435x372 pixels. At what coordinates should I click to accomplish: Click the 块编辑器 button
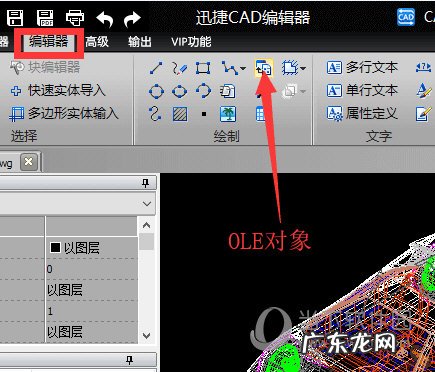(45, 67)
